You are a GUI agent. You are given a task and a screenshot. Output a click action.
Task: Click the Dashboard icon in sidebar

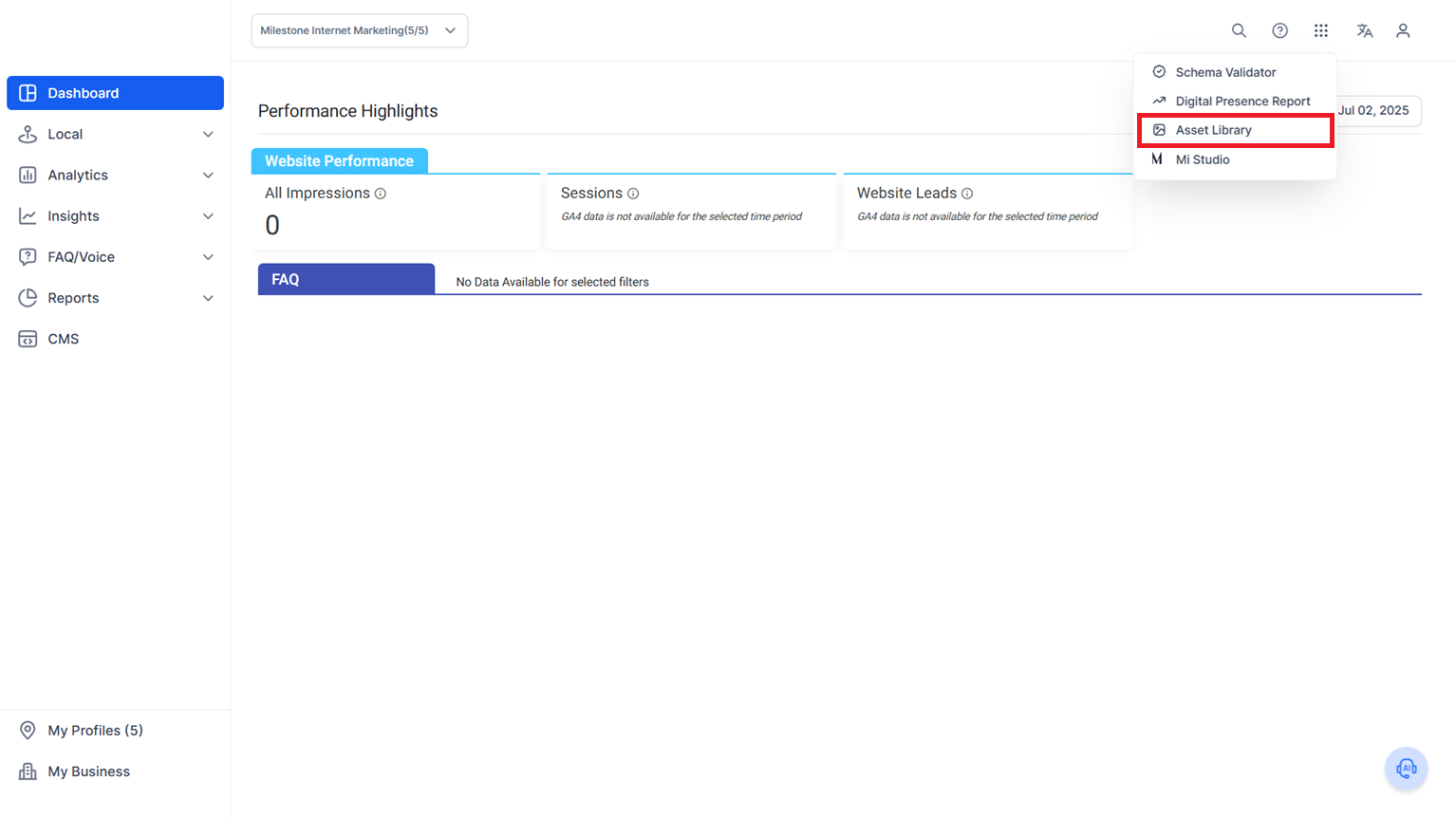coord(28,93)
